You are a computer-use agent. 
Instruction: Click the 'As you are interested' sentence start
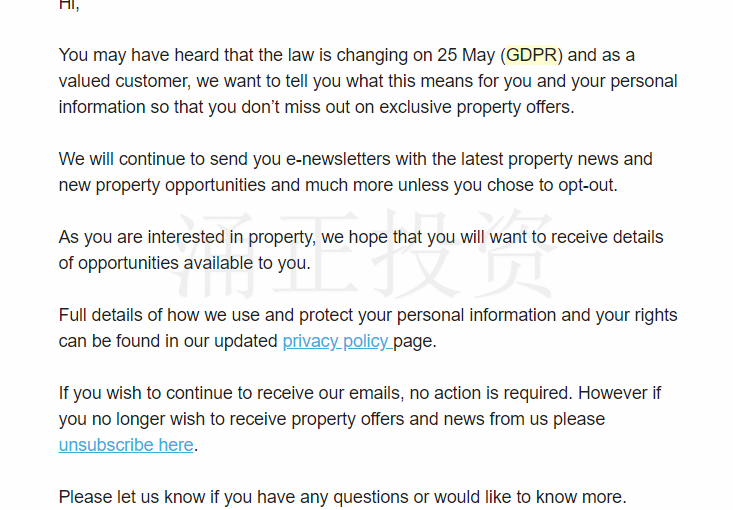point(142,237)
